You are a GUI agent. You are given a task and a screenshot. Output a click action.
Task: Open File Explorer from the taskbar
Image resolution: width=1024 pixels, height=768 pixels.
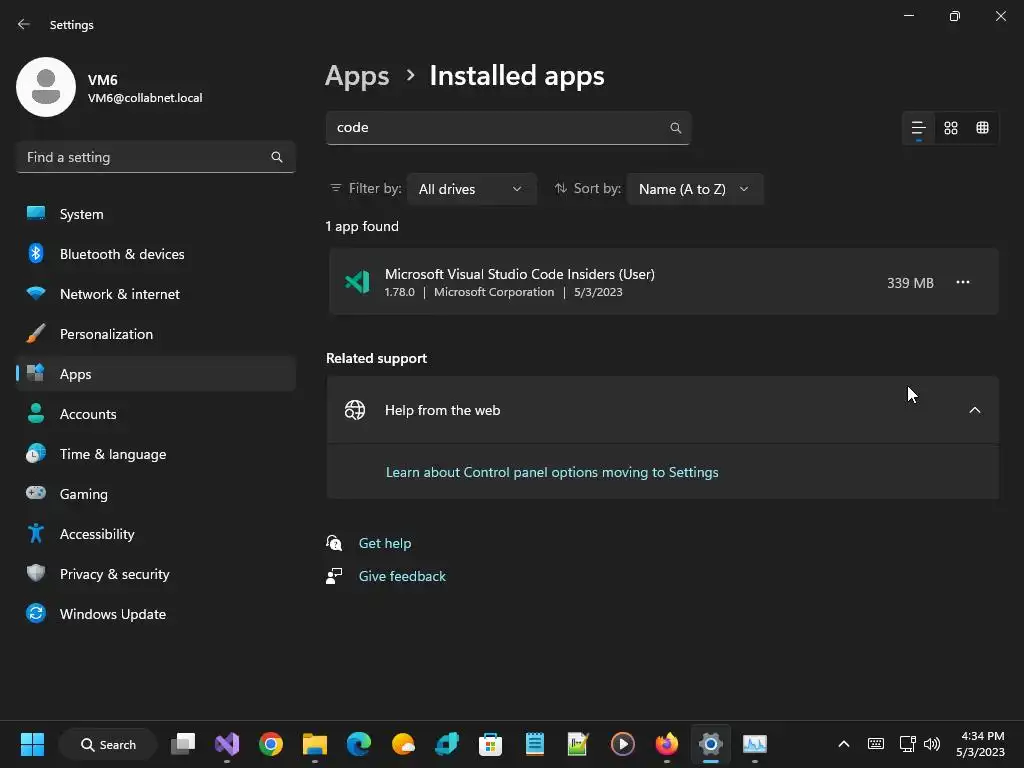(x=315, y=744)
